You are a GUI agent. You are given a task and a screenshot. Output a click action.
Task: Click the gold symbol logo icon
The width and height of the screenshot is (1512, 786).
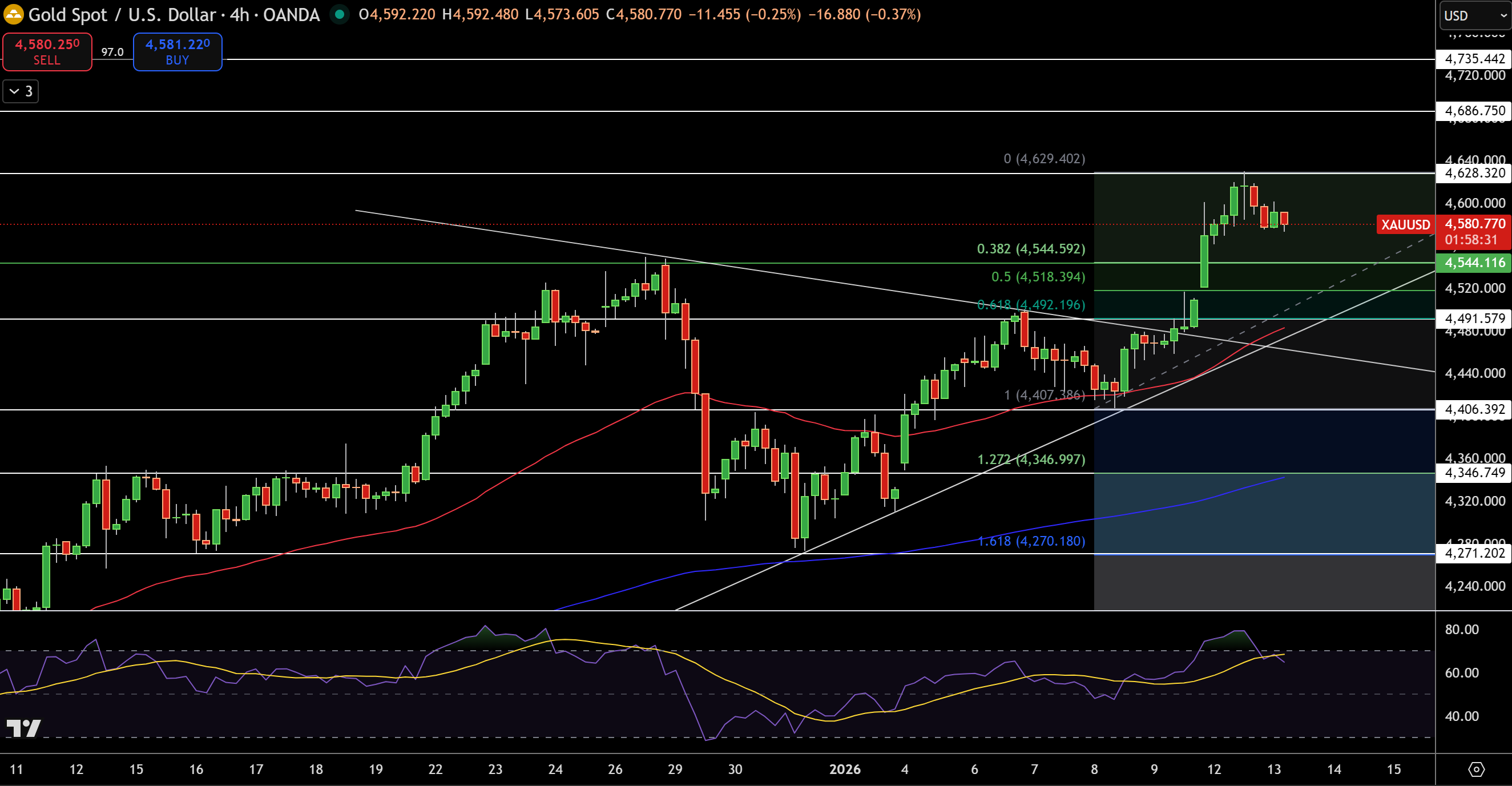tap(13, 14)
